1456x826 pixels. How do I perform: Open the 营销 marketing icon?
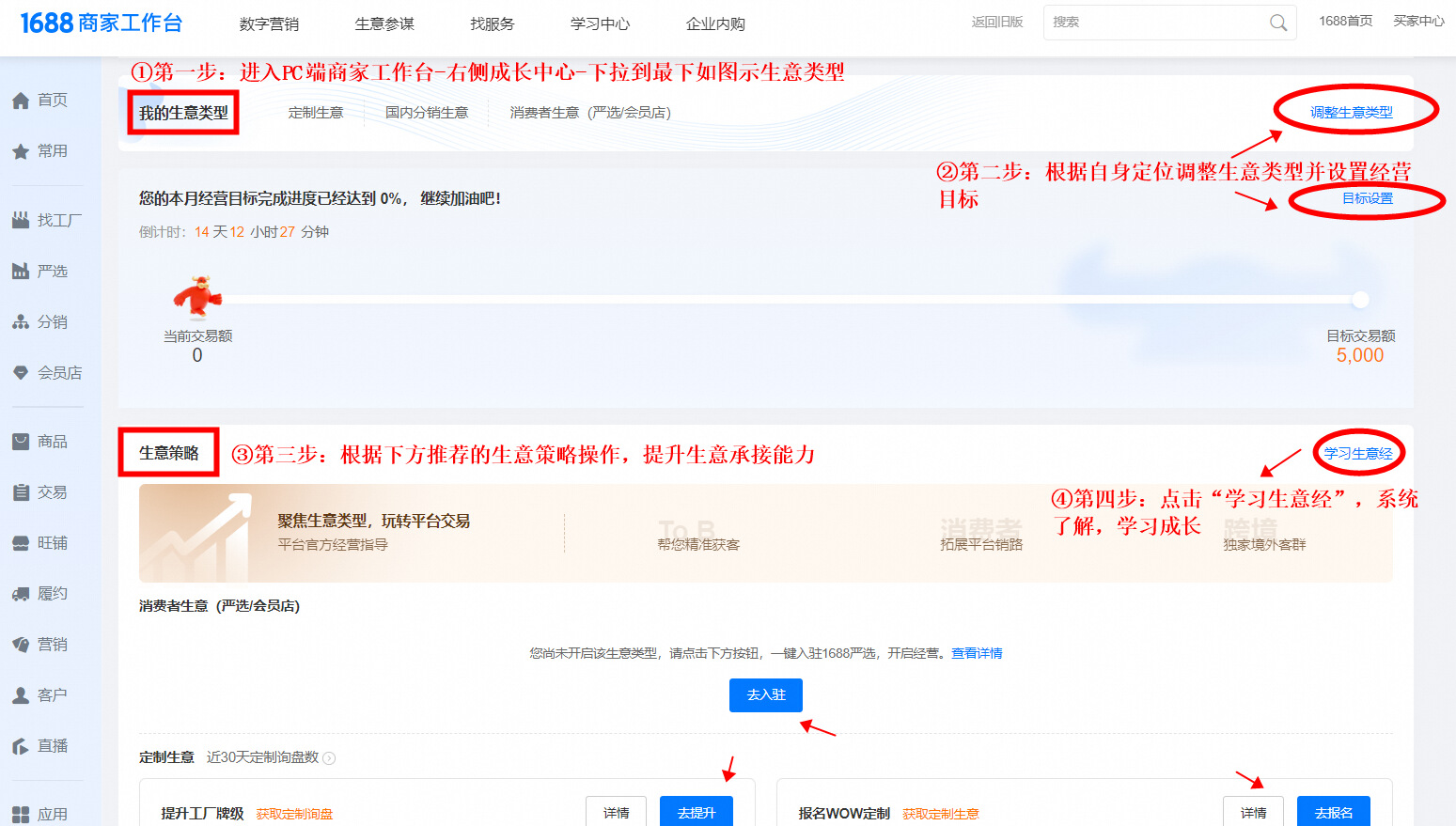pos(21,645)
